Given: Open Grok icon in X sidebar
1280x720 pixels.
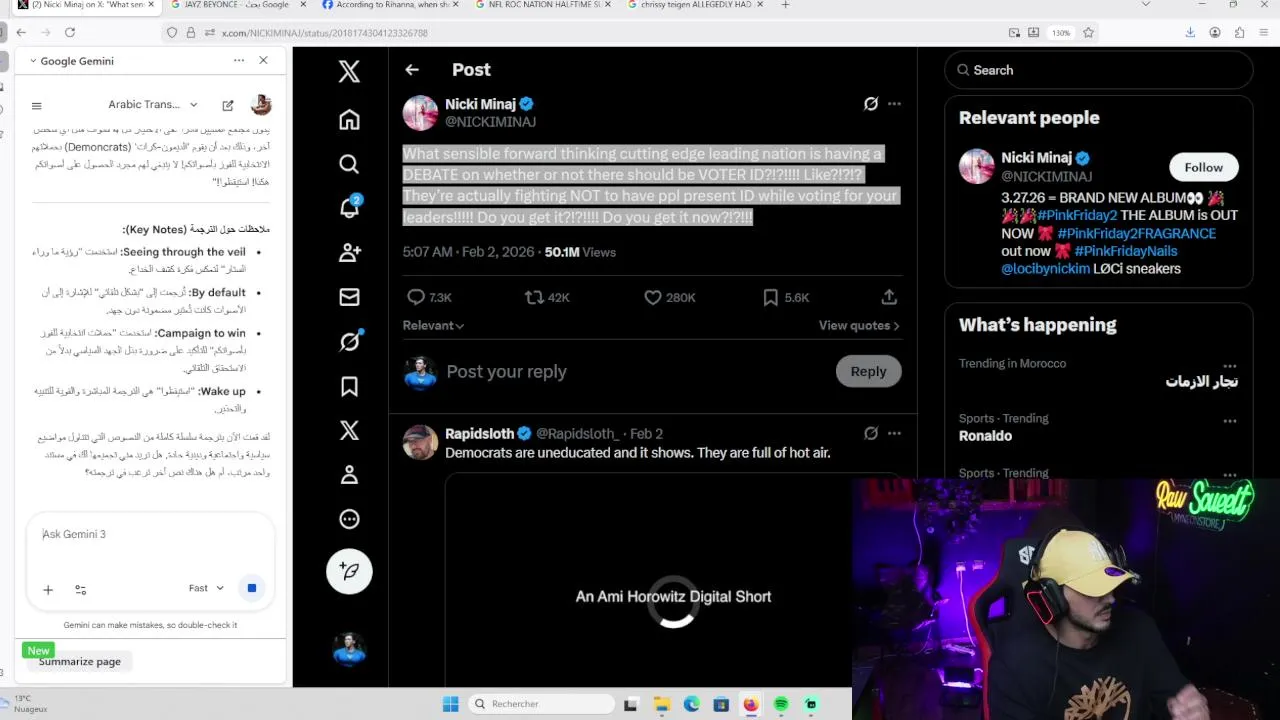Looking at the screenshot, I should click(x=349, y=341).
